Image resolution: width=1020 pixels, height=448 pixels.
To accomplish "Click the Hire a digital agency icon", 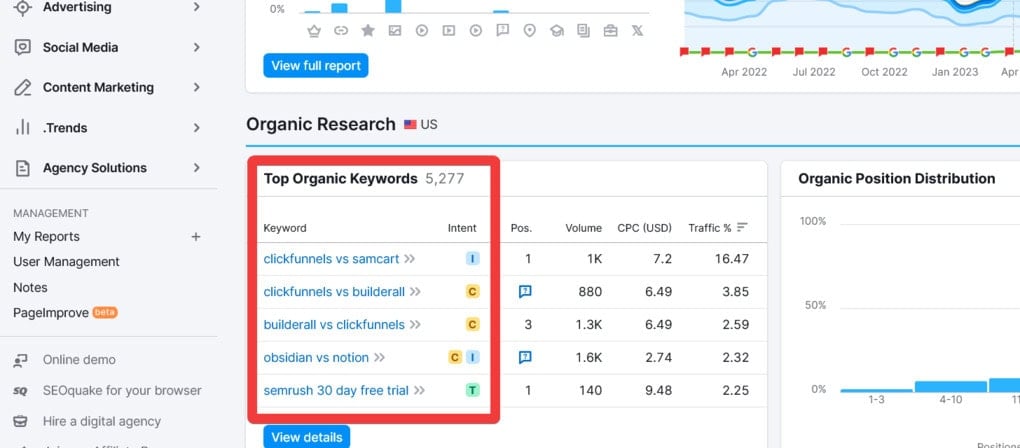I will pos(20,421).
